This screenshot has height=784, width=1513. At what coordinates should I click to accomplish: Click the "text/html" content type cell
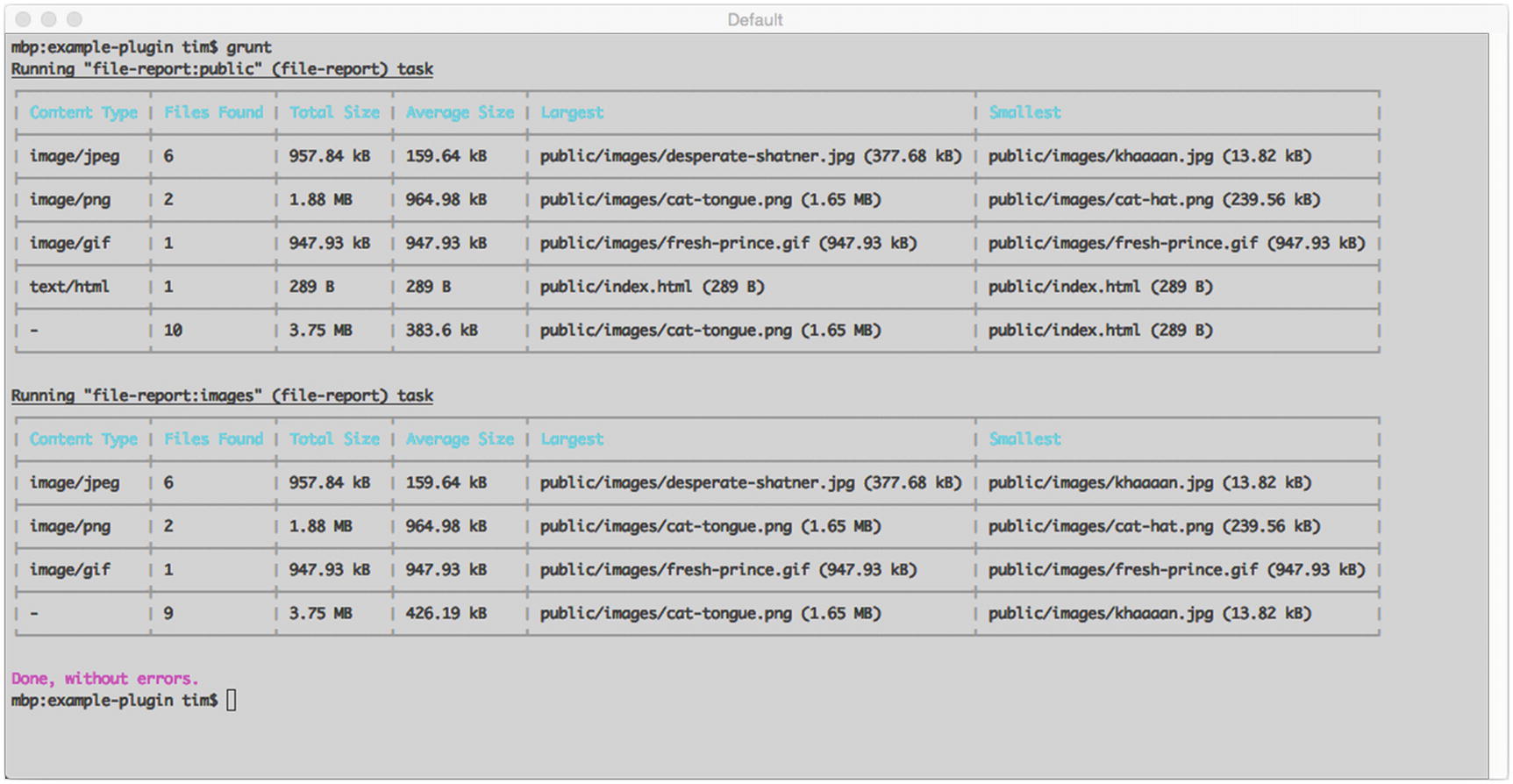(x=69, y=287)
